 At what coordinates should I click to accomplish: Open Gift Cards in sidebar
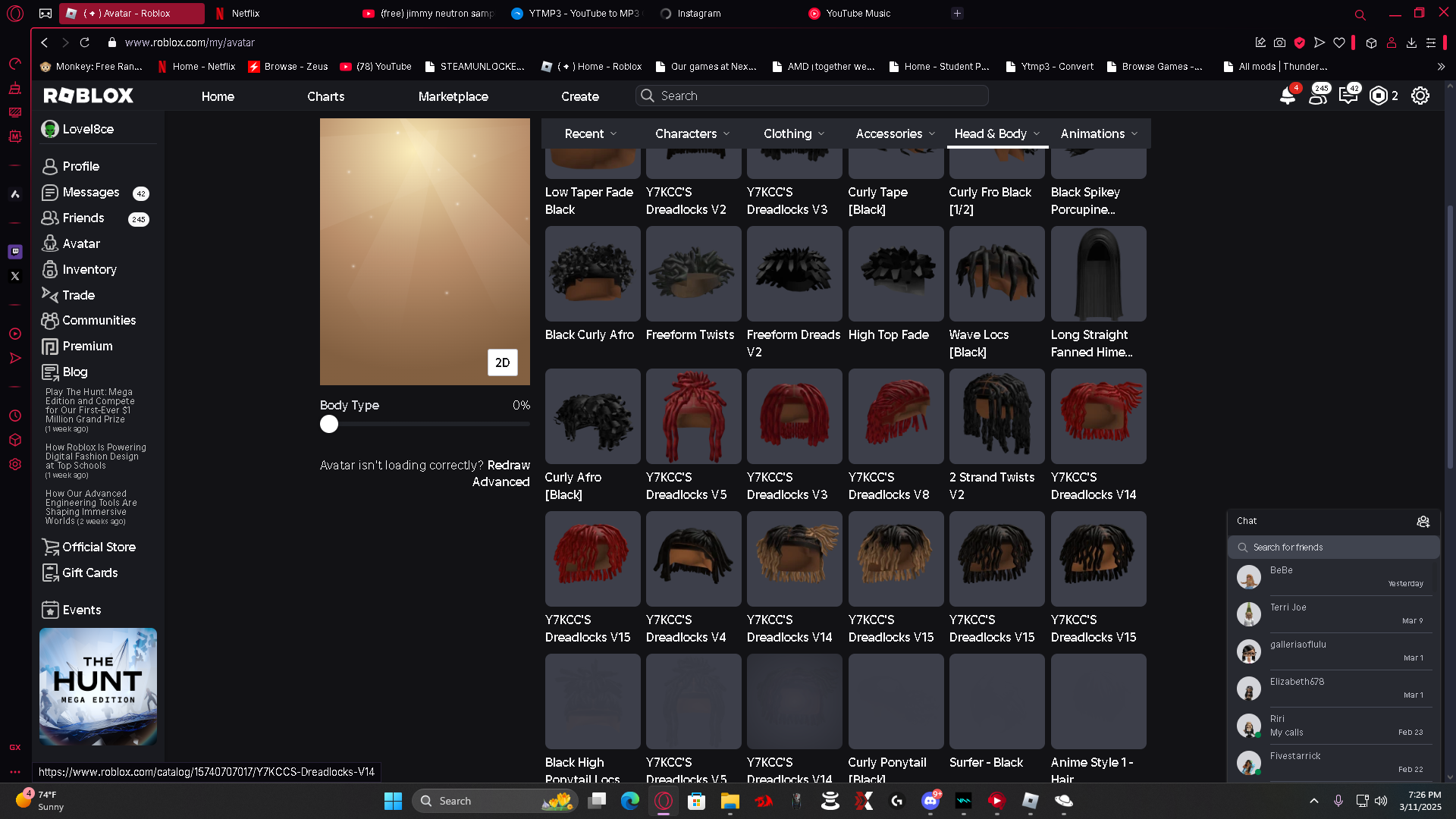pyautogui.click(x=89, y=573)
